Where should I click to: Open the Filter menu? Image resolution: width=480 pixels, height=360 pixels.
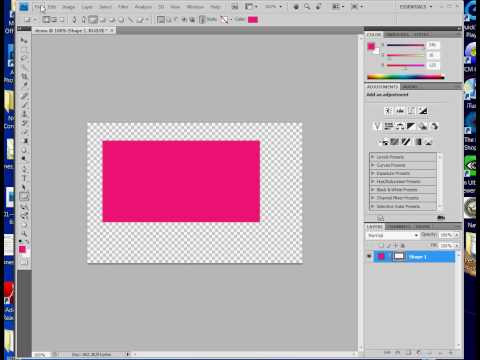click(123, 7)
